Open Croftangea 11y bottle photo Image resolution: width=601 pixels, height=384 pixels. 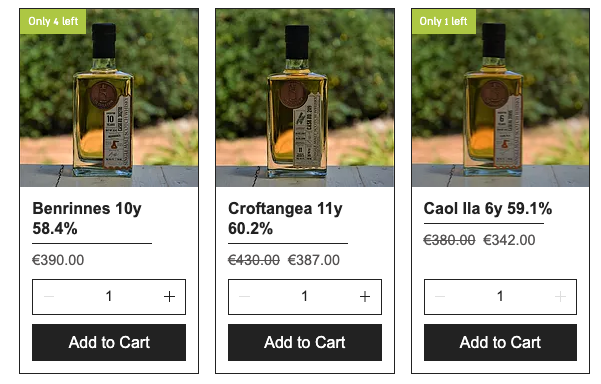tap(305, 98)
